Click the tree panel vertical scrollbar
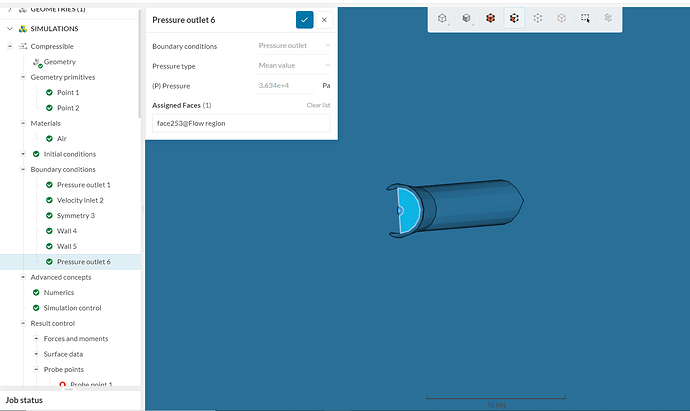 coord(140,64)
